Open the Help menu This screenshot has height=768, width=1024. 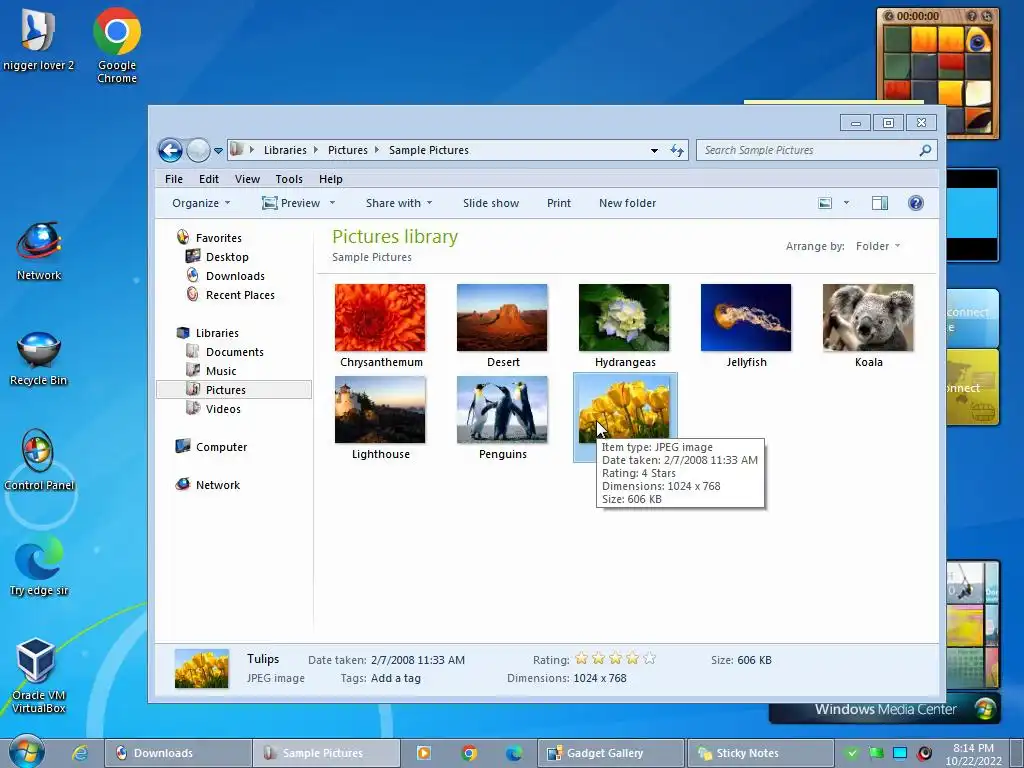(330, 179)
